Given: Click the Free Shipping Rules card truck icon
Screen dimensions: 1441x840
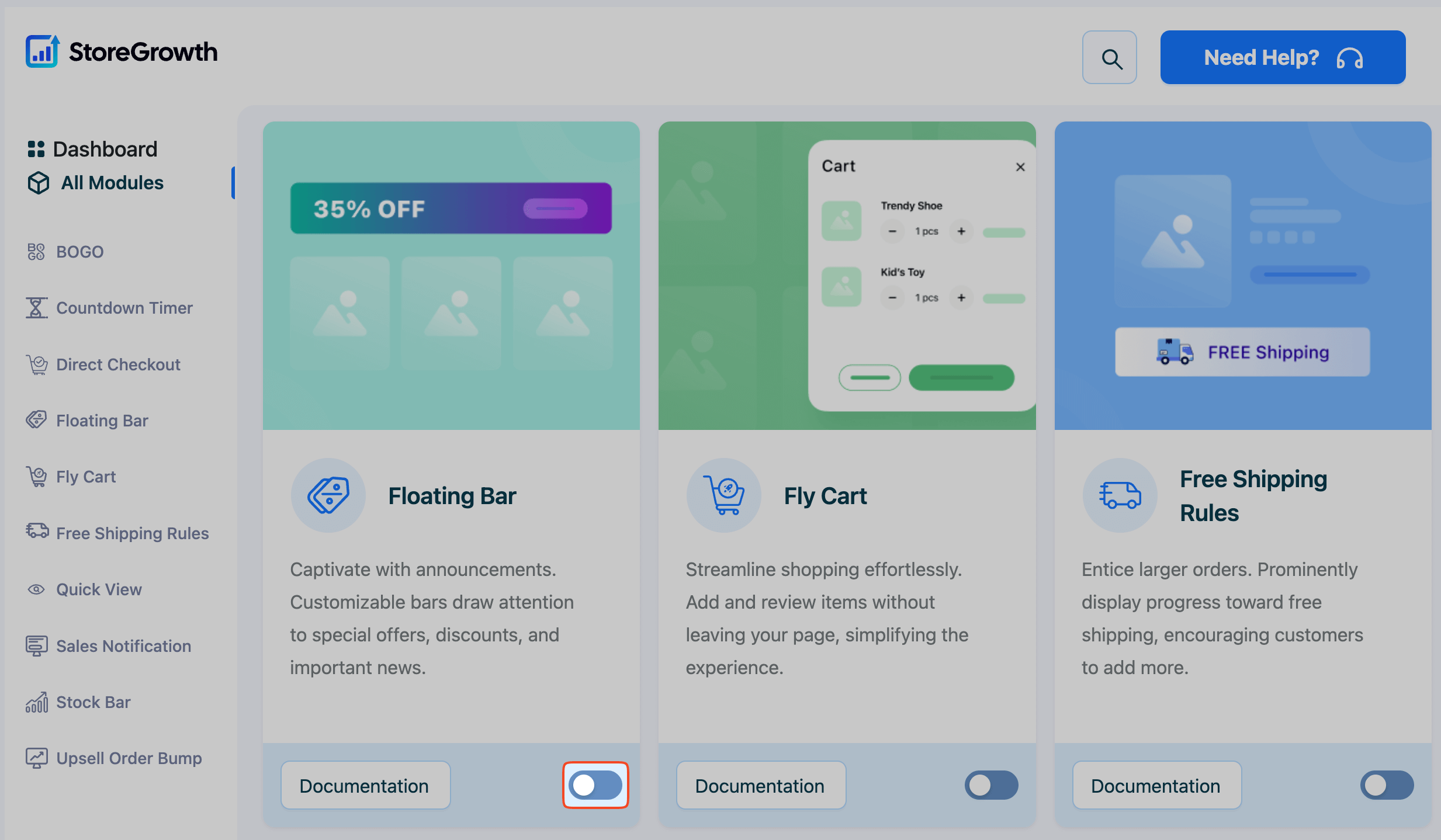Looking at the screenshot, I should click(1120, 495).
